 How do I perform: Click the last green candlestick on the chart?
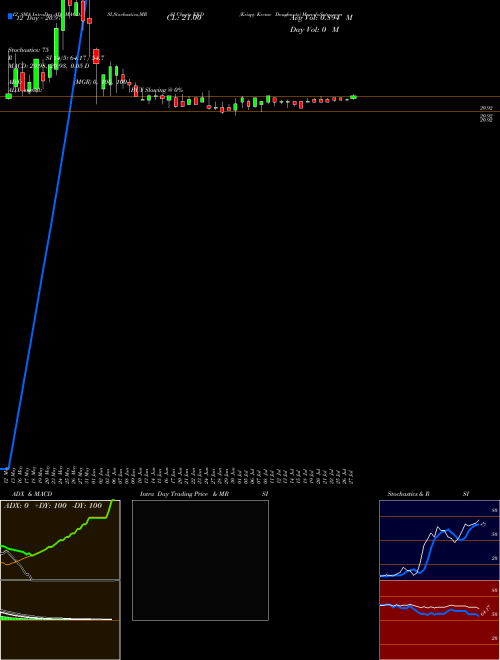click(x=354, y=97)
